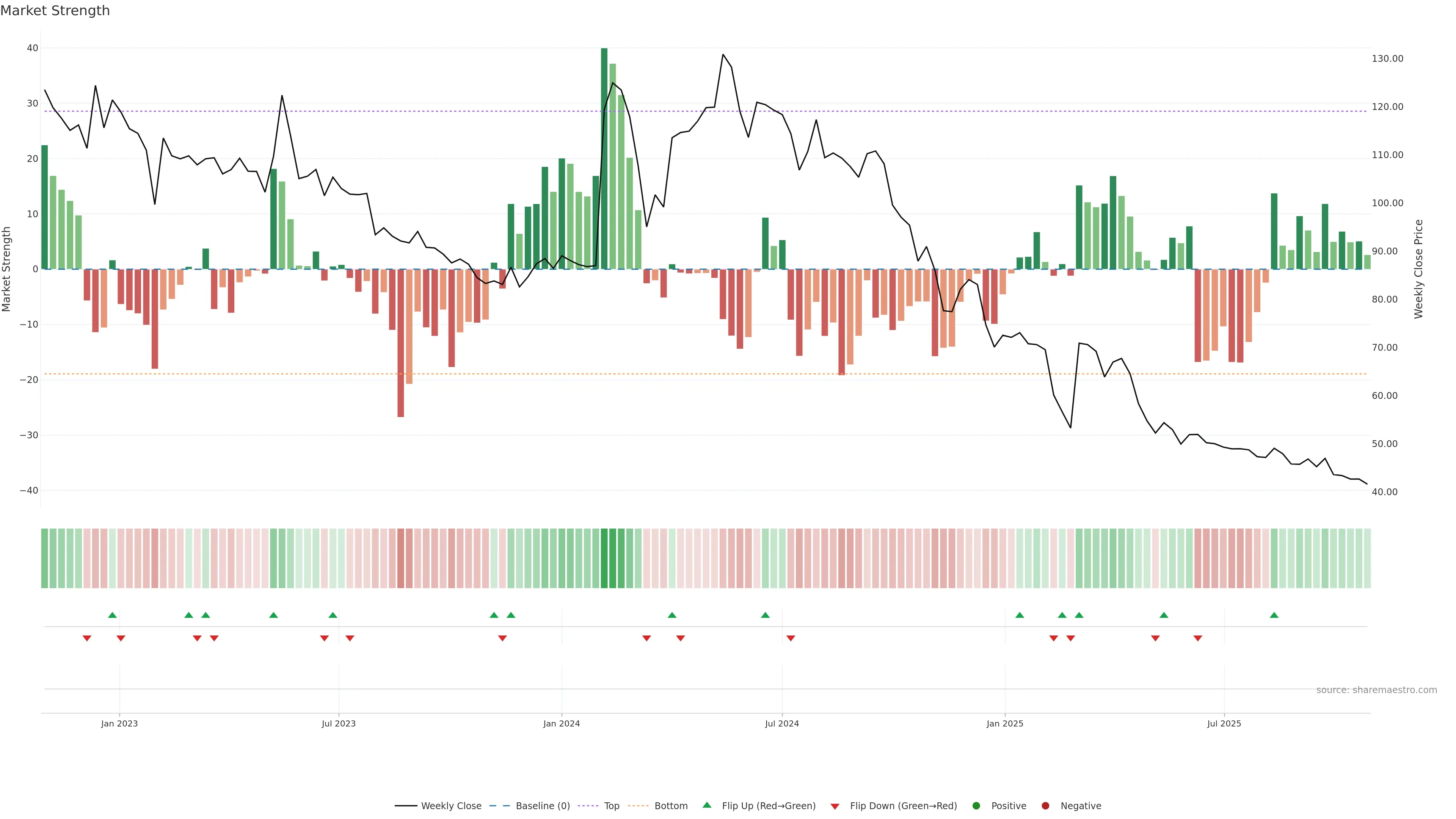1456x819 pixels.
Task: Click Jan 2024 x-axis label
Action: [x=561, y=723]
